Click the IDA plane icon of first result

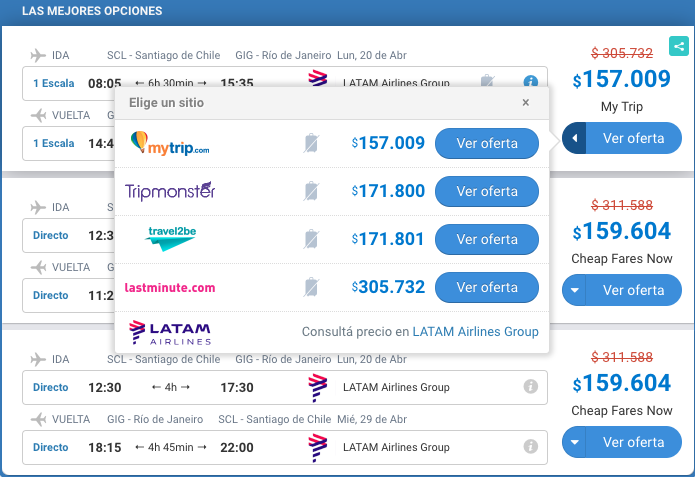point(38,55)
